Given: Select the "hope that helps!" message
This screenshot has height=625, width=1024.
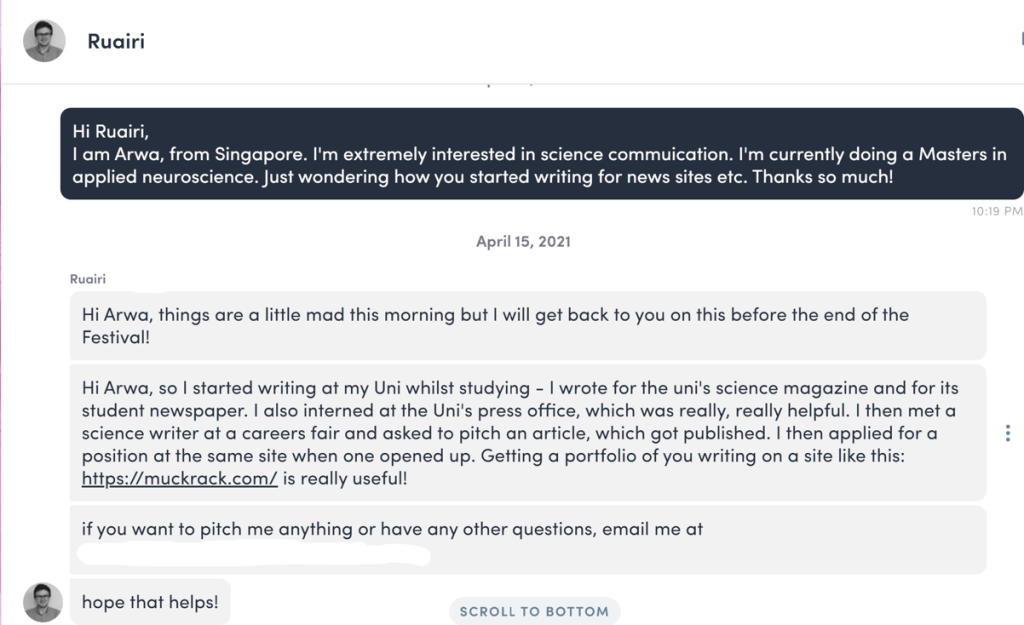Looking at the screenshot, I should pos(150,602).
